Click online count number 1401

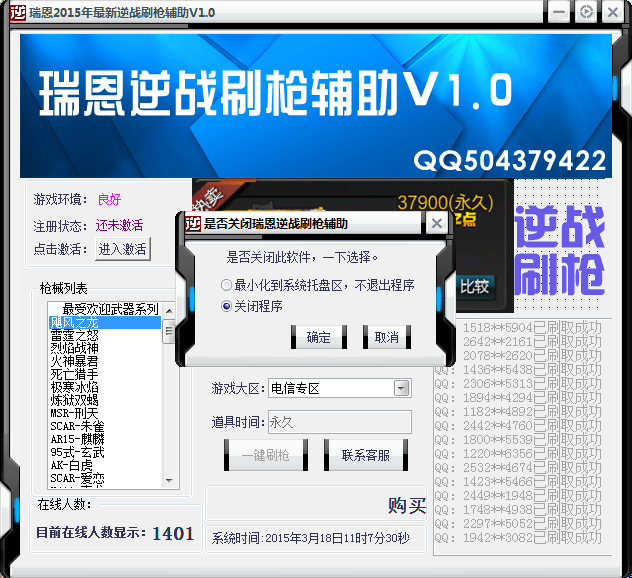[x=173, y=533]
